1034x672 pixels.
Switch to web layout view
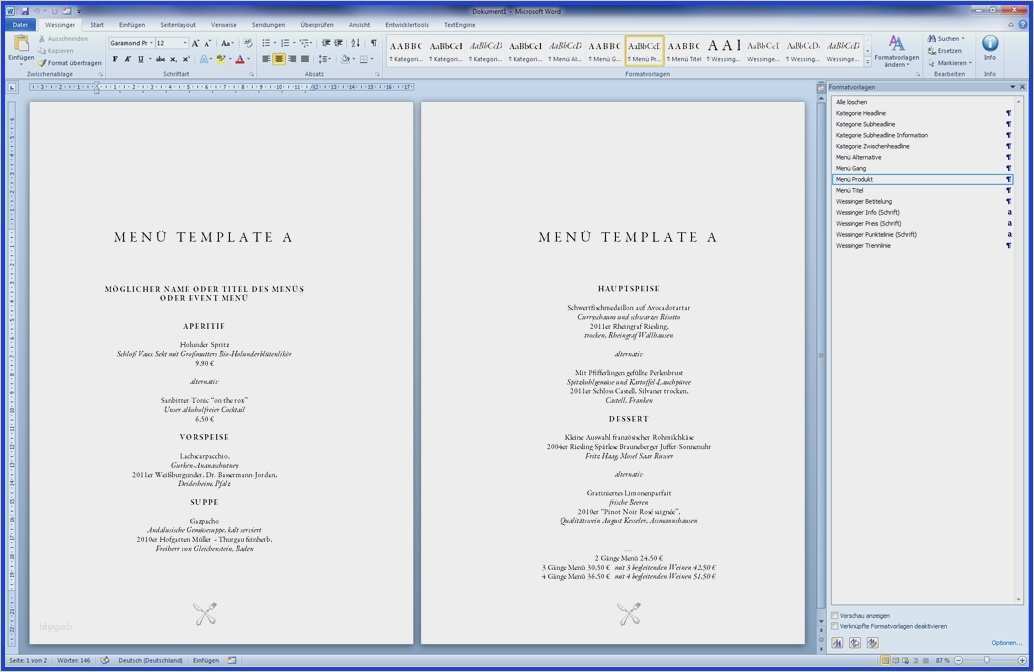[905, 661]
